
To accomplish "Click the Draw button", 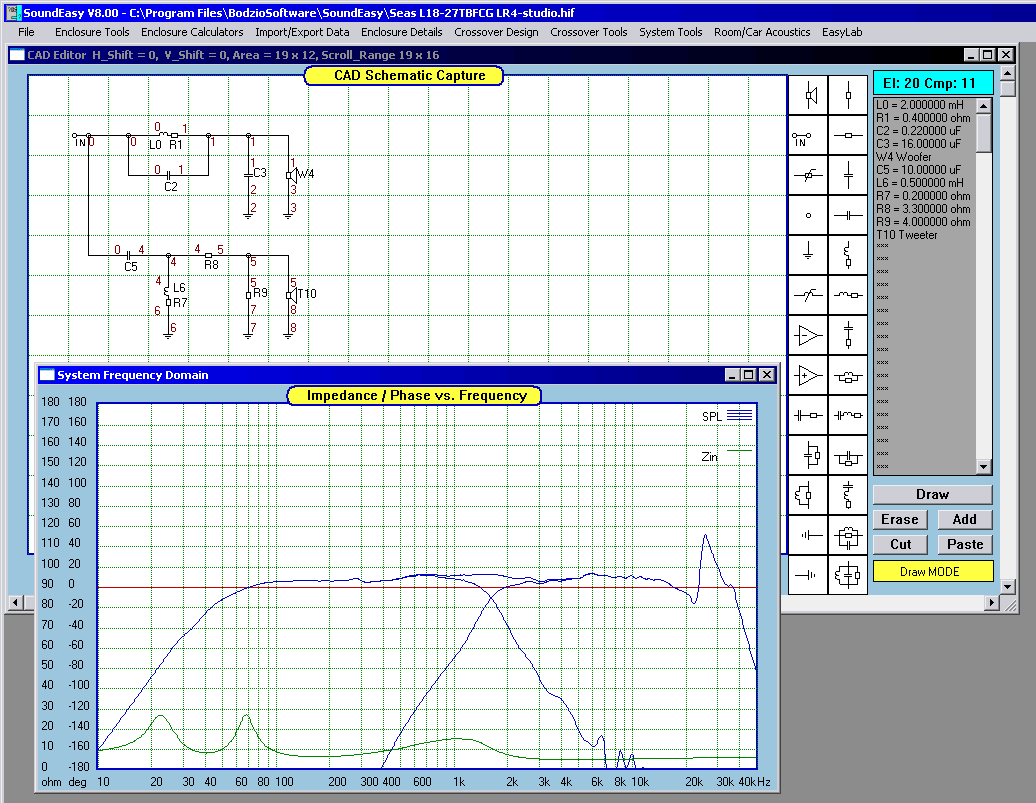I will [932, 494].
